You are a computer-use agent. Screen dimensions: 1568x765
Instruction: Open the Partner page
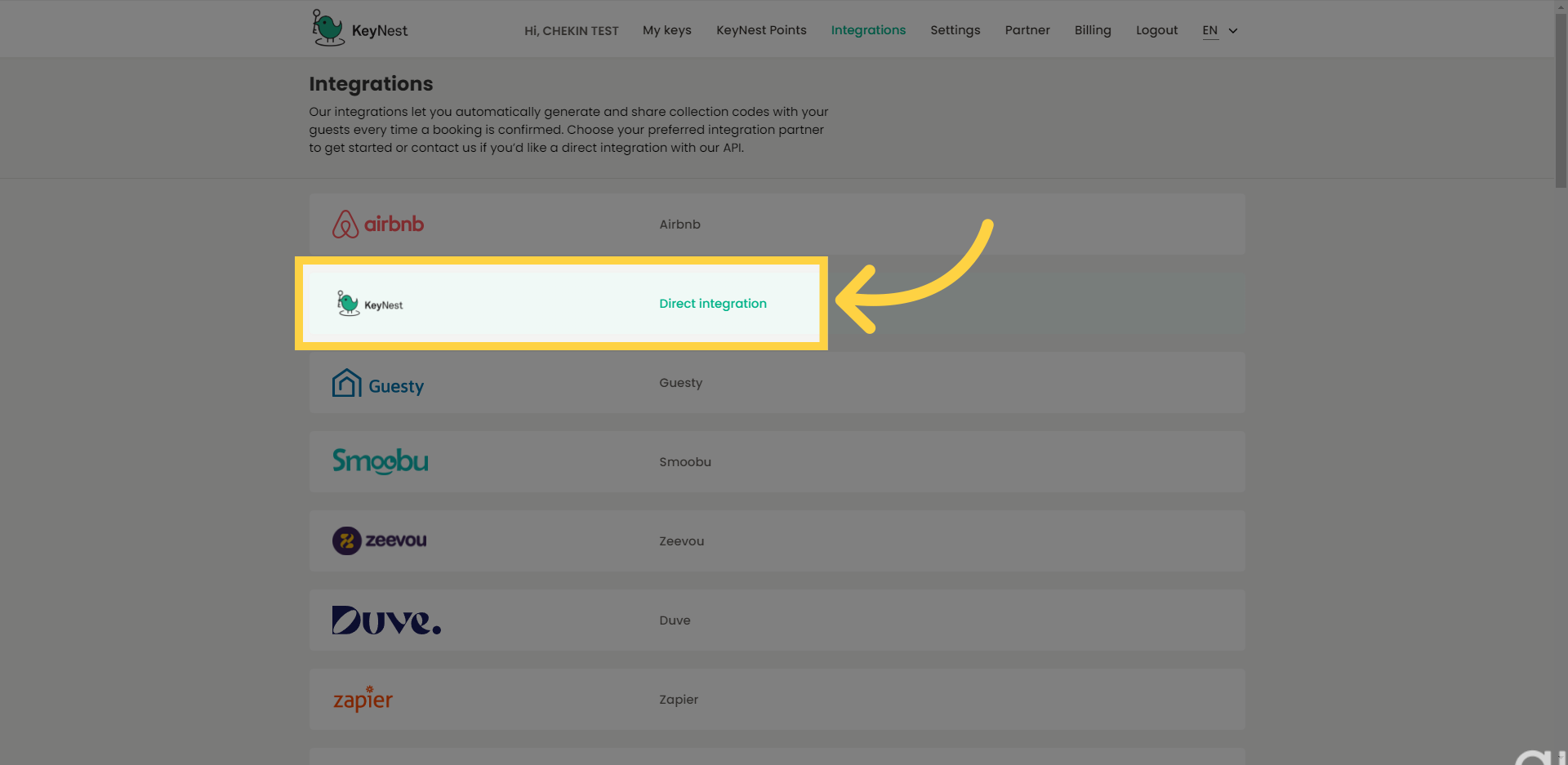[1027, 30]
